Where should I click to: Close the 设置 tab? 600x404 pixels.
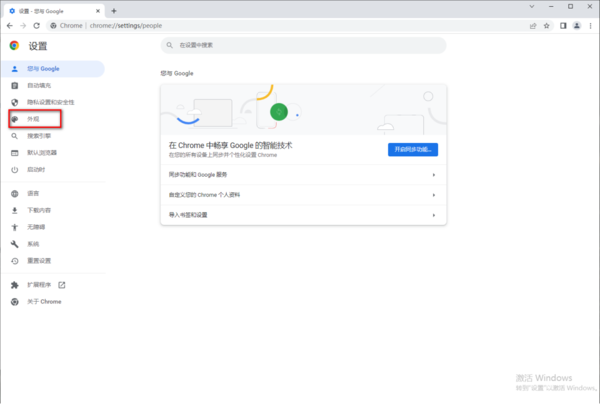click(98, 11)
